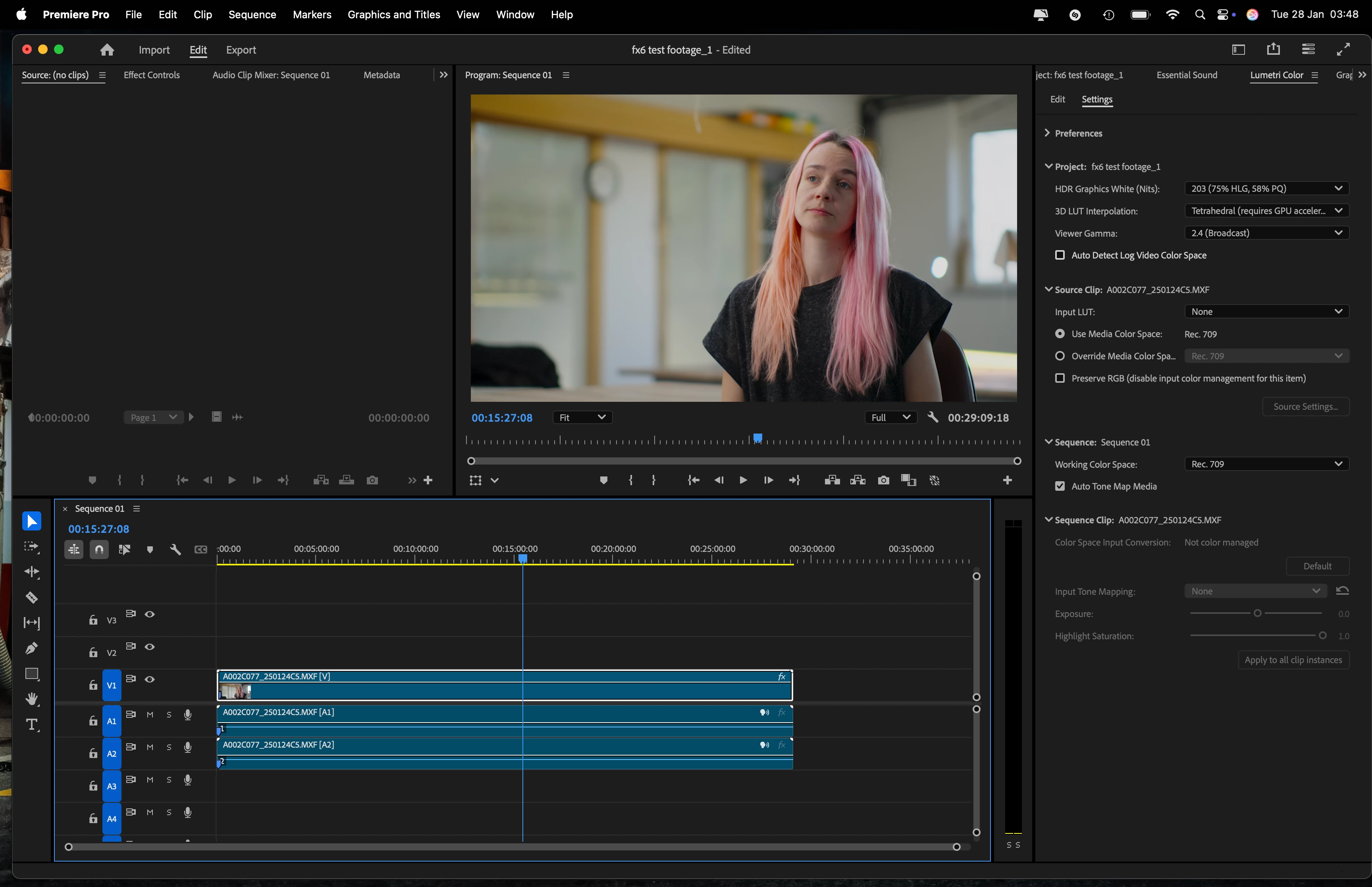
Task: Open the Sequence menu
Action: coord(252,14)
